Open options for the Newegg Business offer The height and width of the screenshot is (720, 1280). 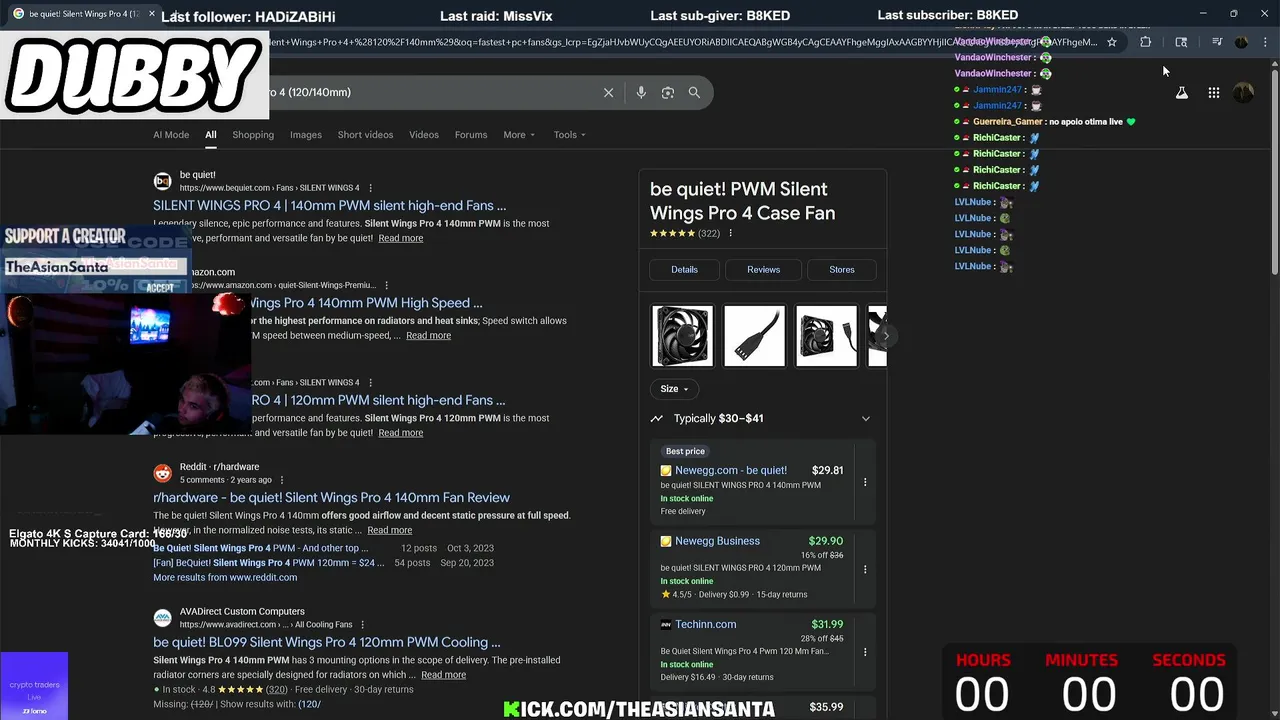point(865,569)
